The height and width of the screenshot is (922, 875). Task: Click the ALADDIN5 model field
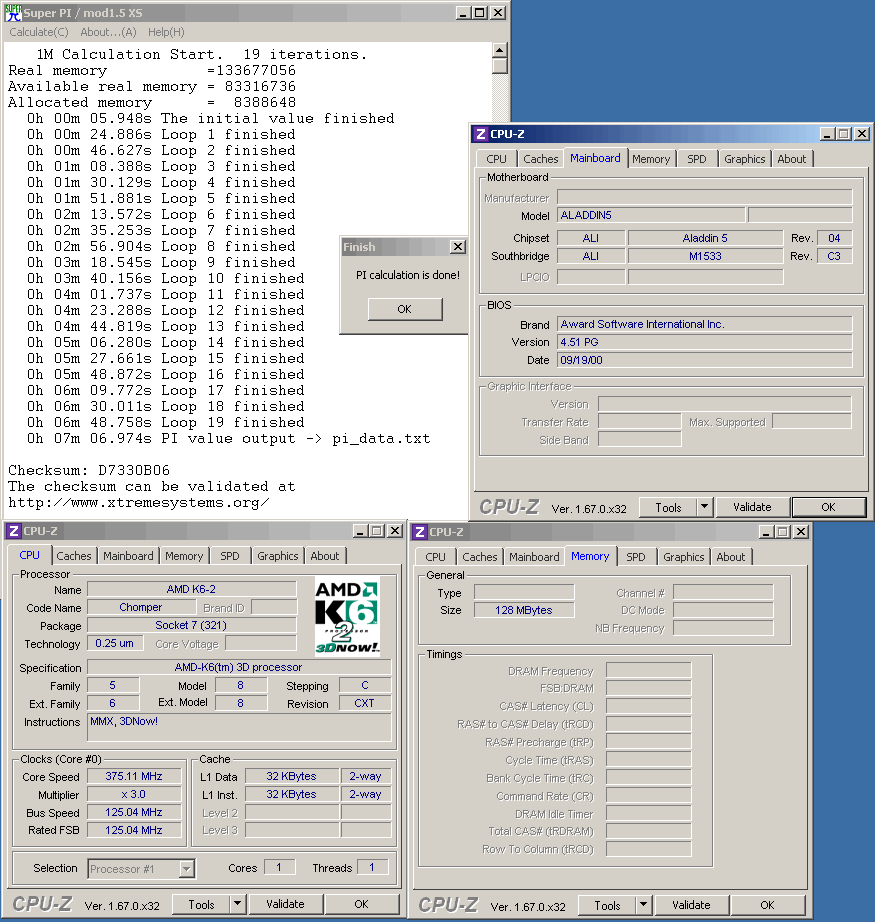[x=651, y=215]
